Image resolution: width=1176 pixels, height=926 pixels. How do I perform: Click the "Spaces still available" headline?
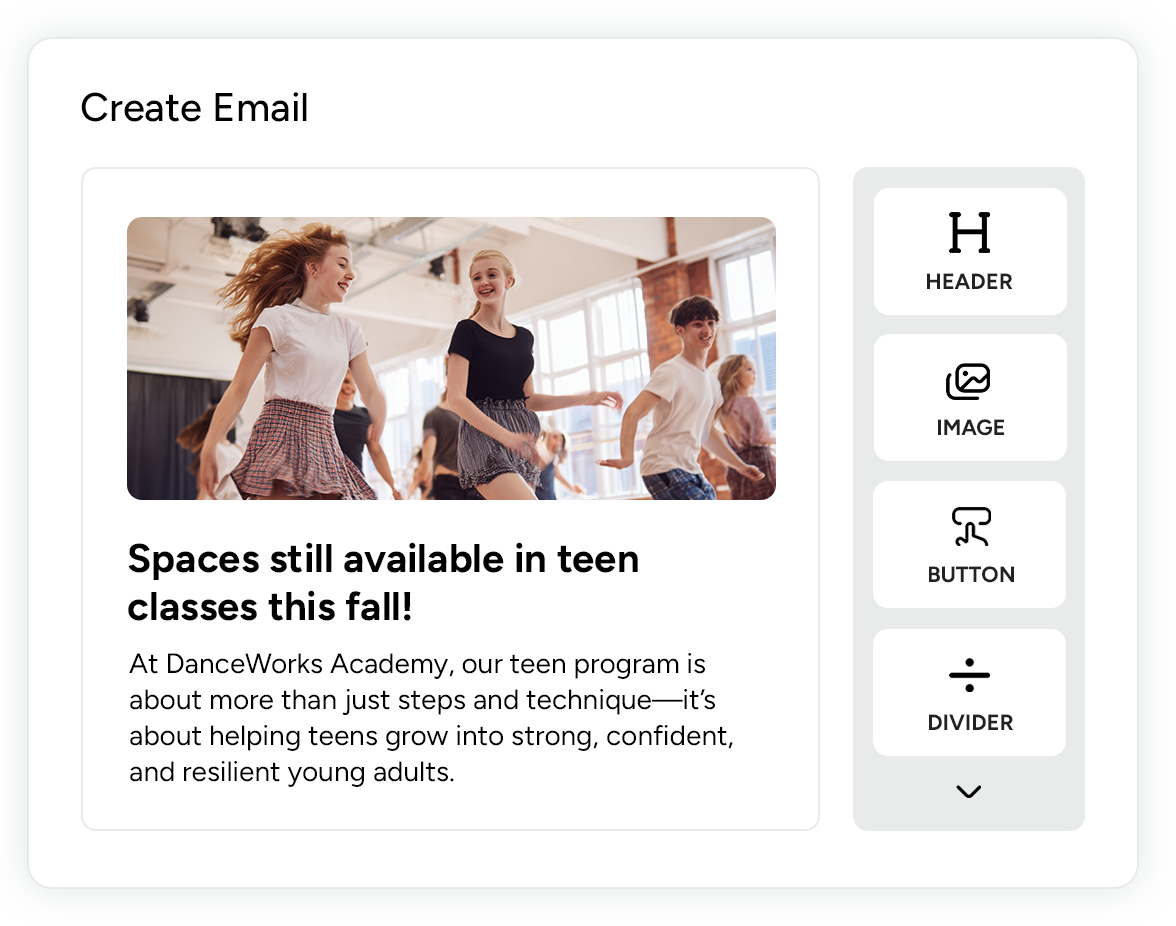click(383, 559)
